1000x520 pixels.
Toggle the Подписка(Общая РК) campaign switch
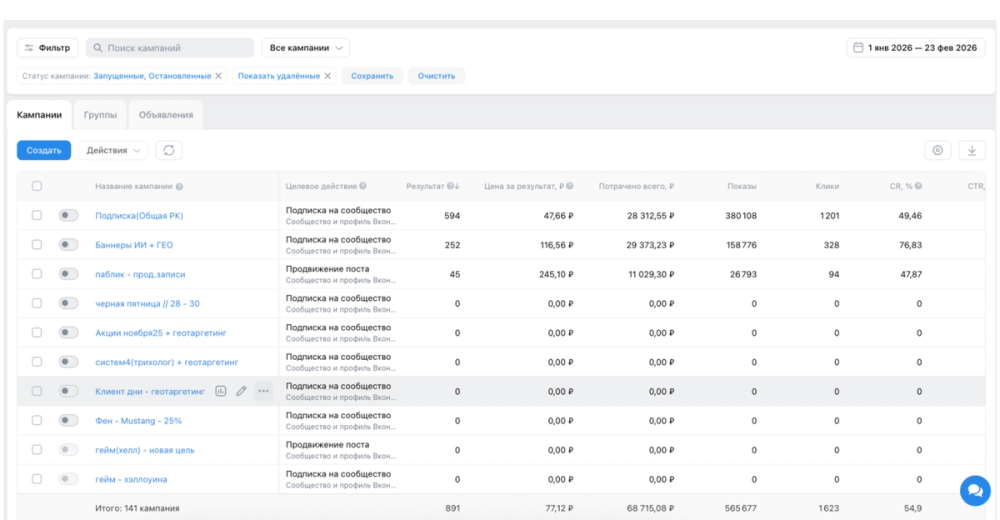pyautogui.click(x=68, y=216)
